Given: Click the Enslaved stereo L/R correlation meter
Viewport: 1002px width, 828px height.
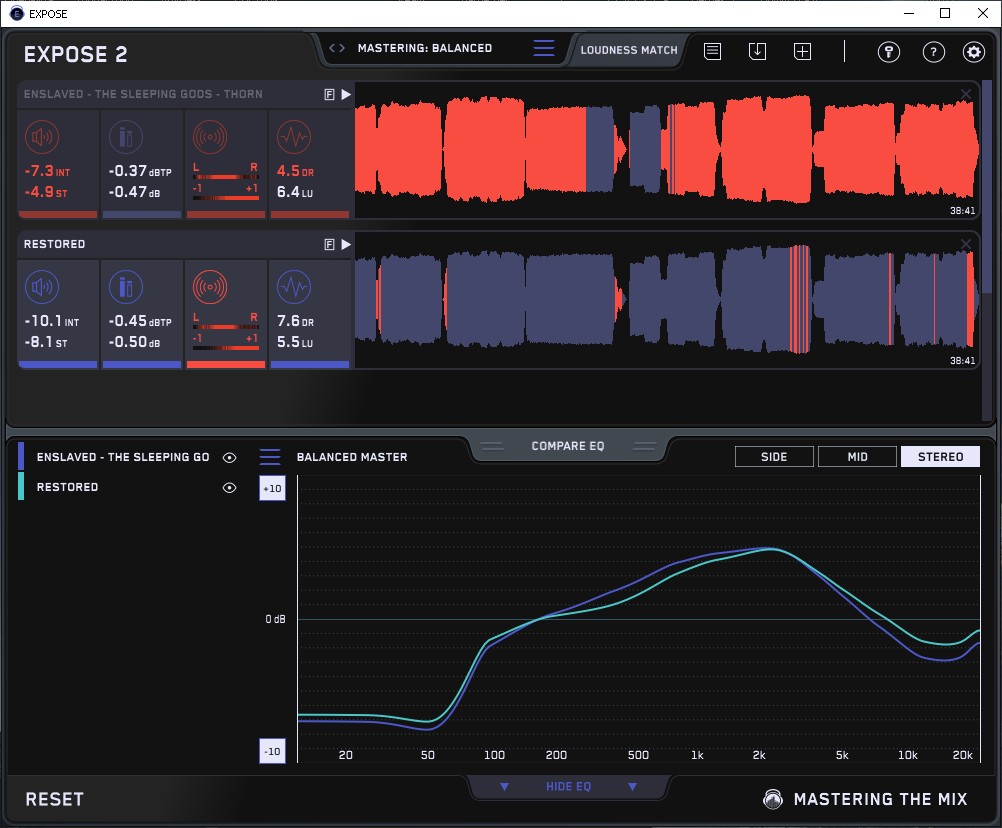Looking at the screenshot, I should pos(226,182).
